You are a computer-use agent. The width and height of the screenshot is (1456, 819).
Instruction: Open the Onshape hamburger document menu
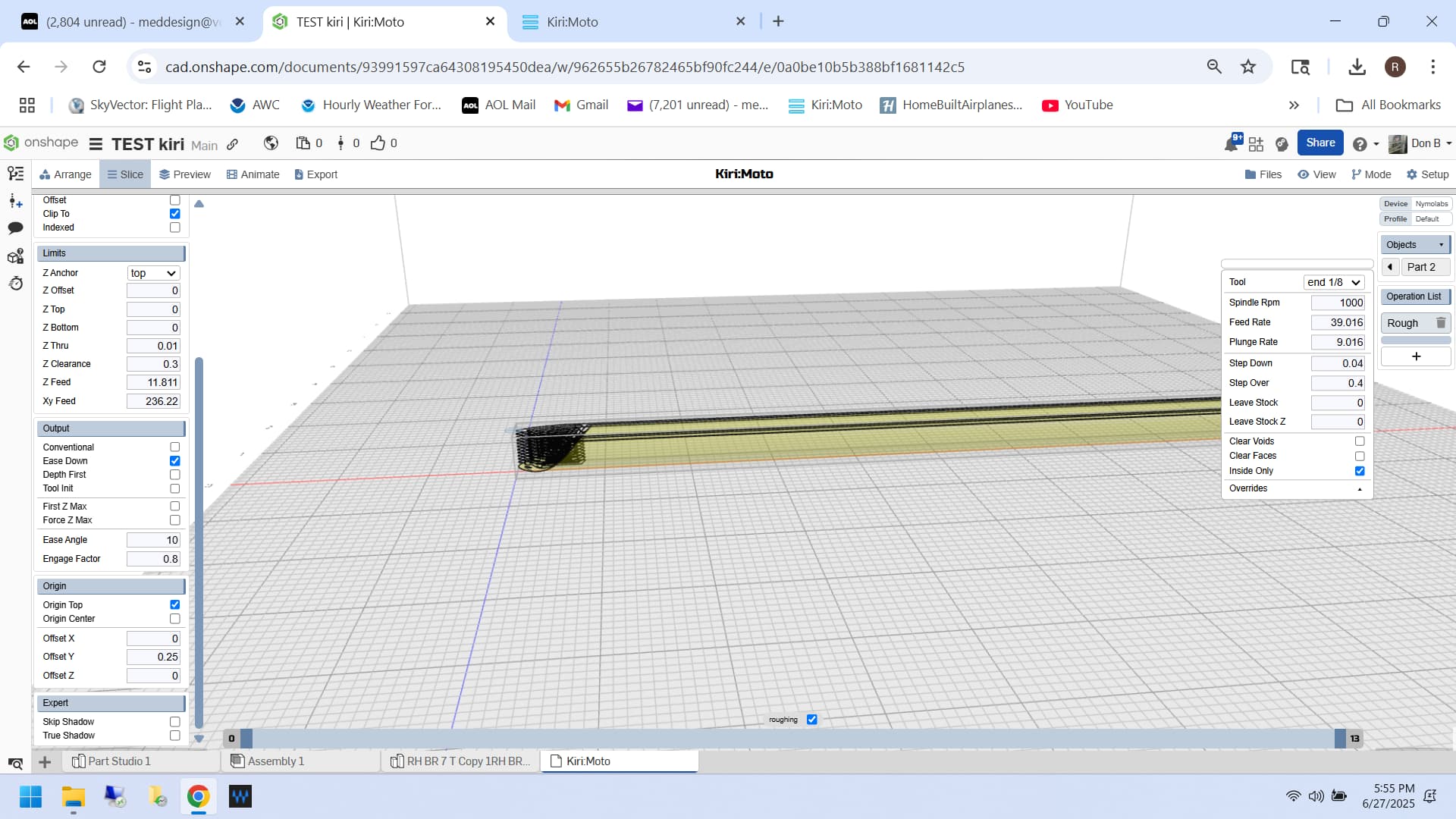click(x=96, y=144)
